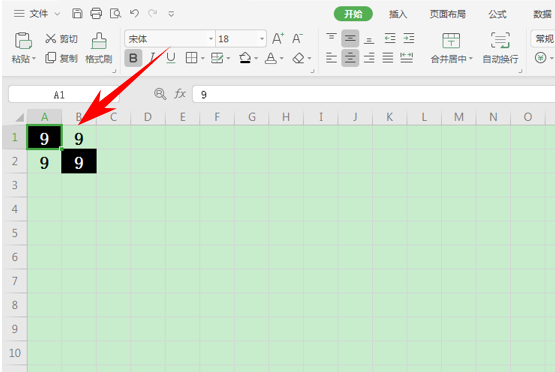555x372 pixels.
Task: Click the increase font size icon
Action: coord(278,38)
